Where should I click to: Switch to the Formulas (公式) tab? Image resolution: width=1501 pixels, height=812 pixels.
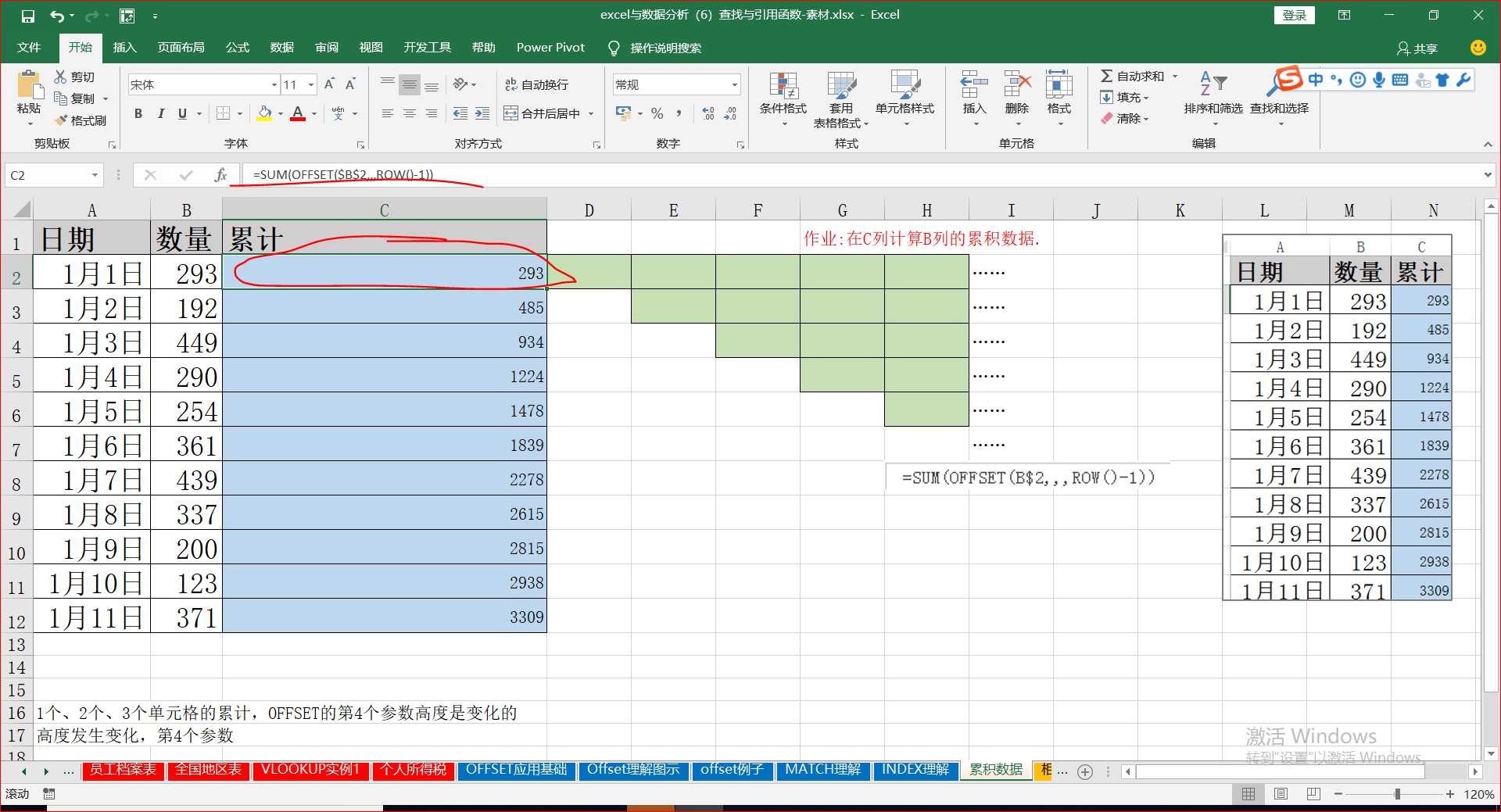click(x=237, y=48)
